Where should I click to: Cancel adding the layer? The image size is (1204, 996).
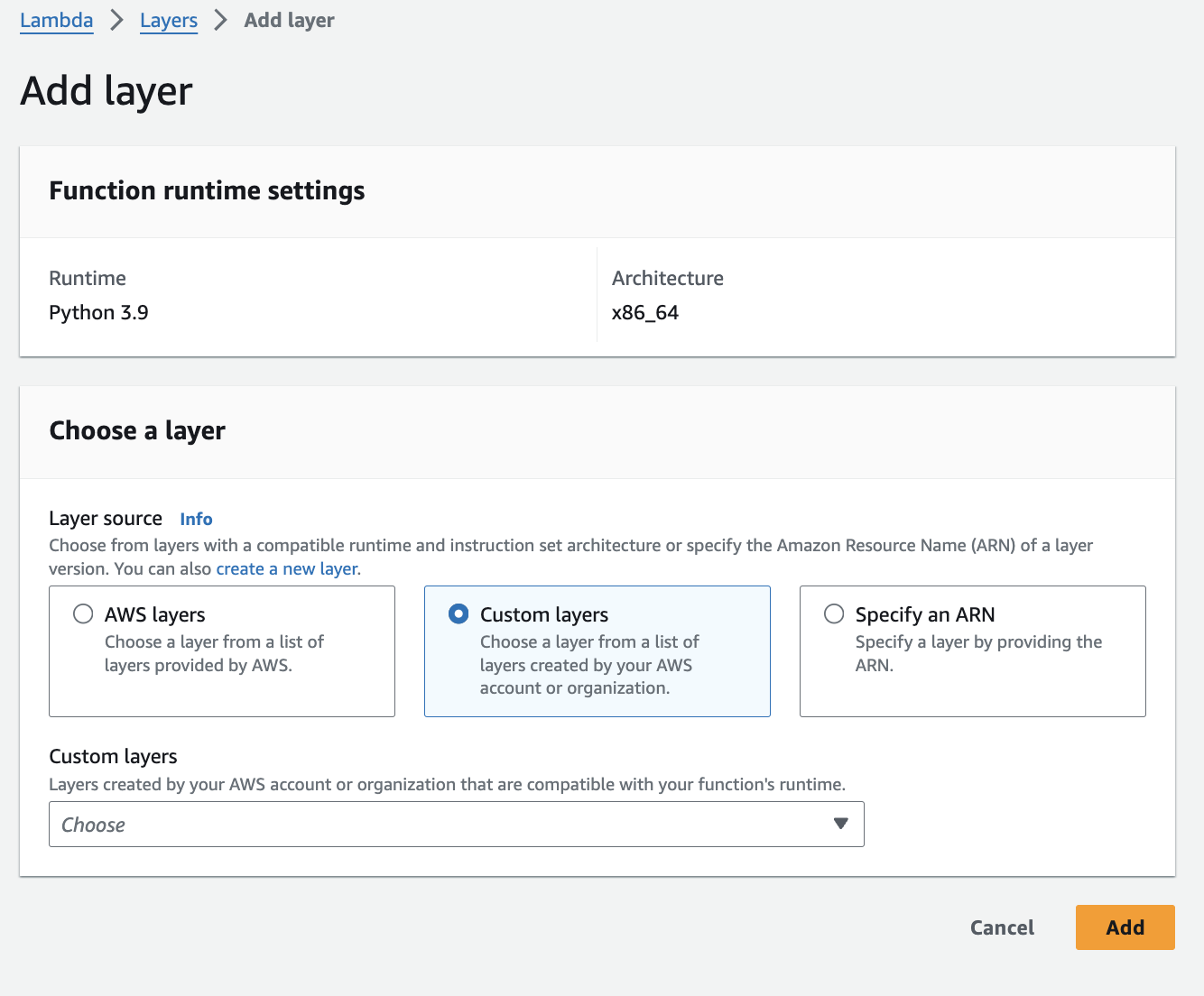[1001, 927]
